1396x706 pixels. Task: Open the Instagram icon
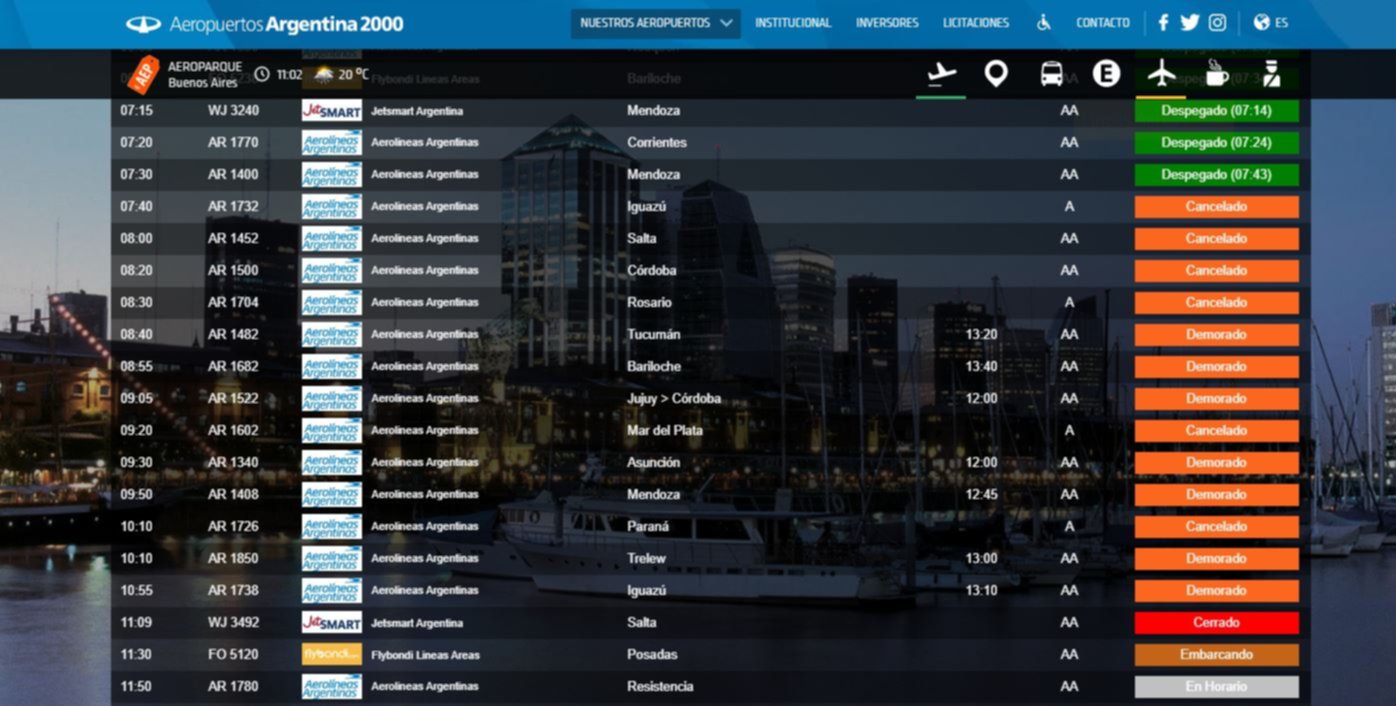pos(1217,23)
